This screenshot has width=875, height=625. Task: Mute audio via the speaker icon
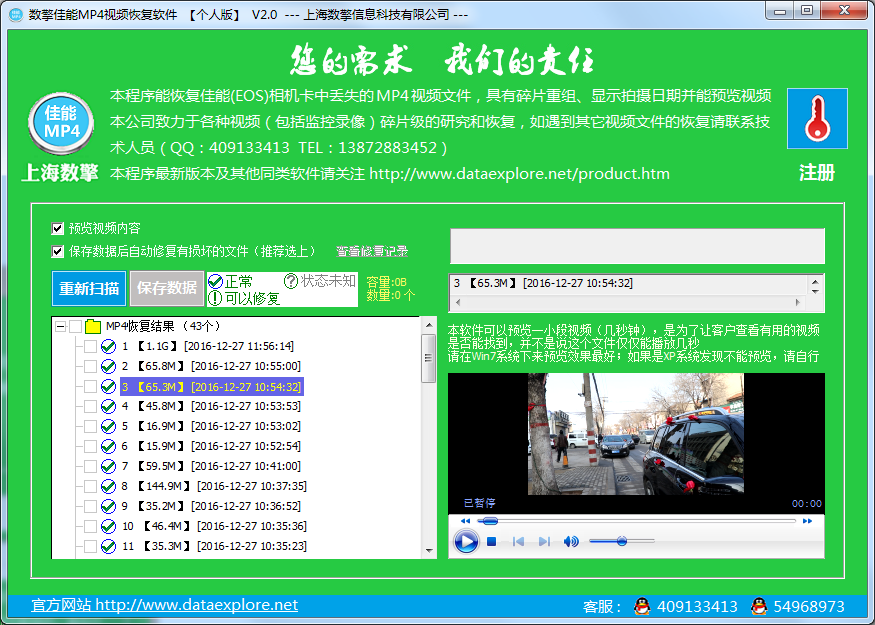570,539
